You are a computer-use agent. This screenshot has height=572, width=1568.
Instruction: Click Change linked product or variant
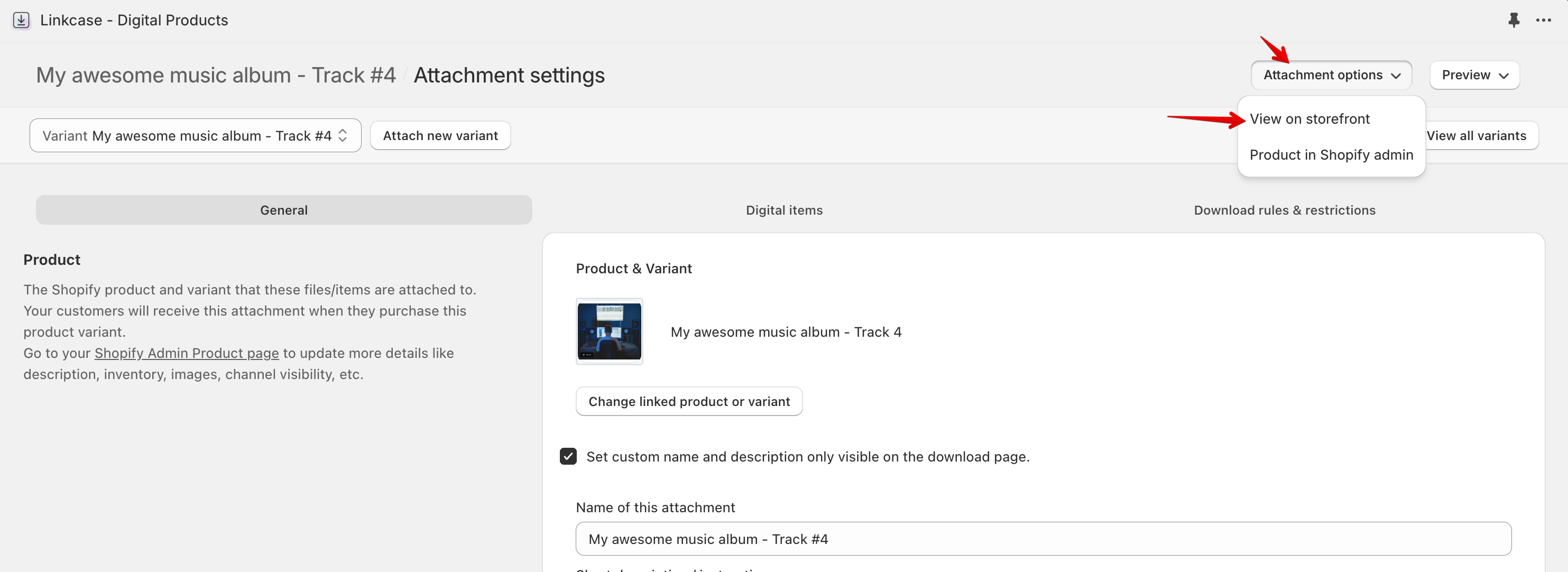688,401
